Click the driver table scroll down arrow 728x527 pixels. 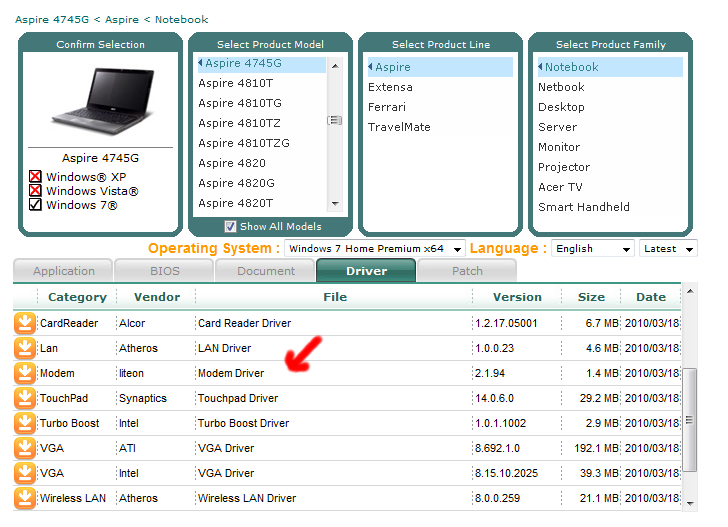pos(690,503)
